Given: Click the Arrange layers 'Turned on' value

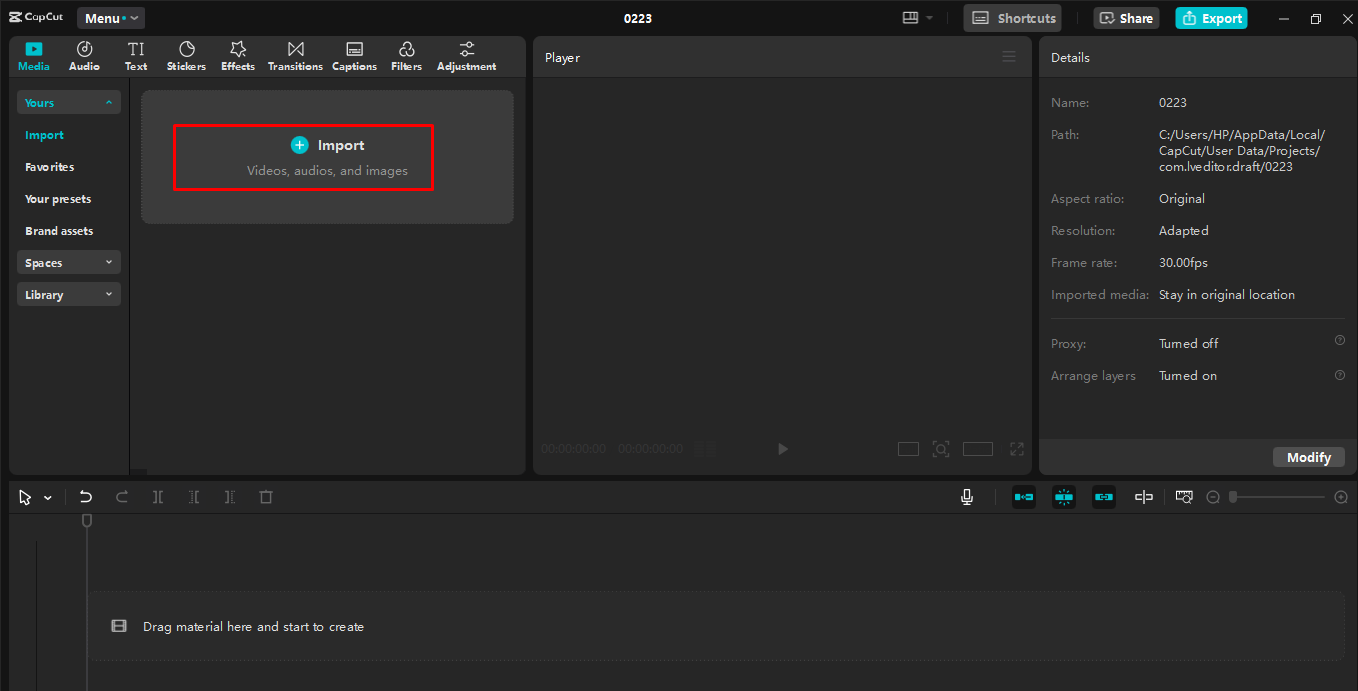Looking at the screenshot, I should click(1188, 376).
